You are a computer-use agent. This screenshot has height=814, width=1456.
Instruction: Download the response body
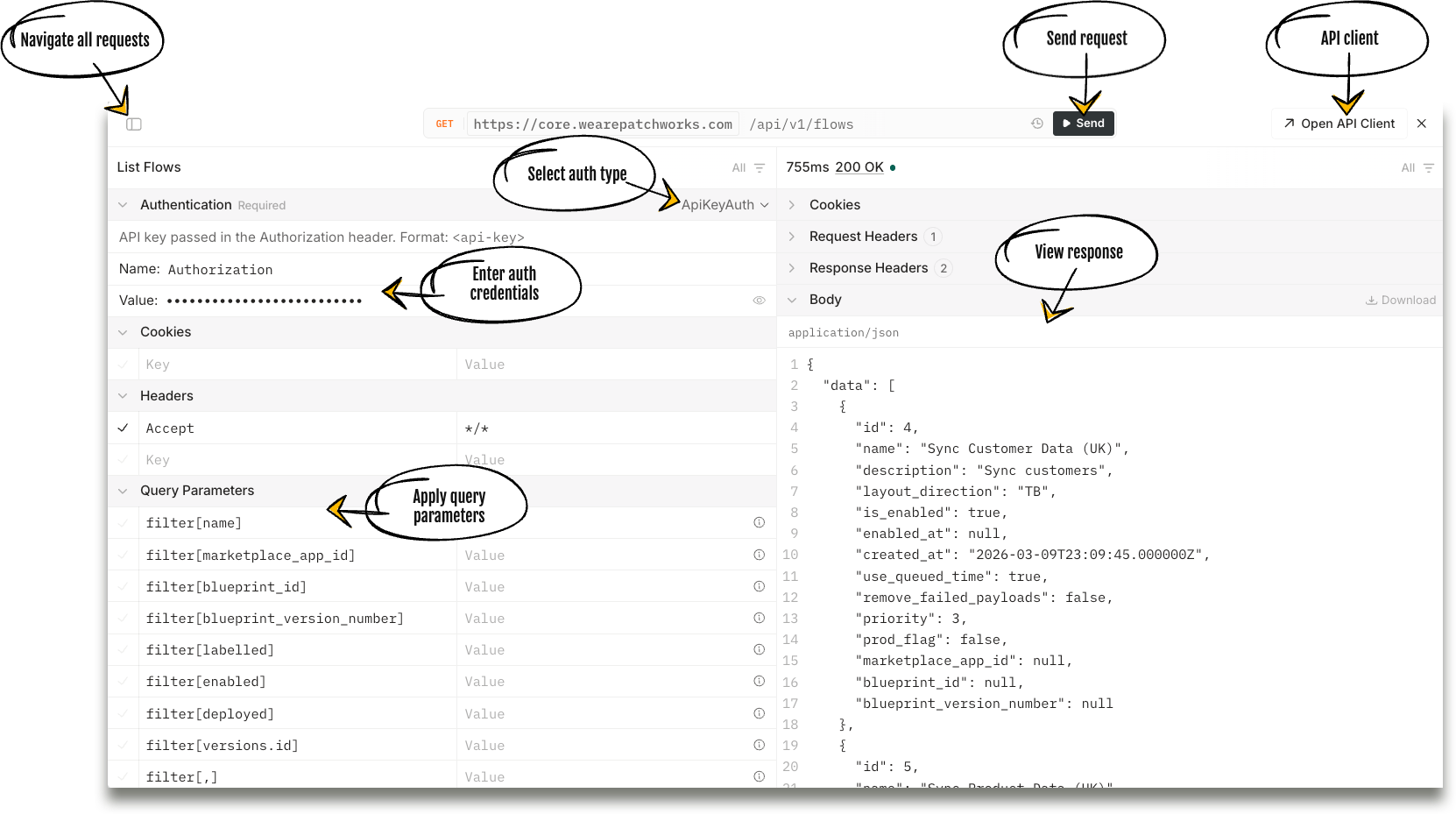tap(1400, 300)
